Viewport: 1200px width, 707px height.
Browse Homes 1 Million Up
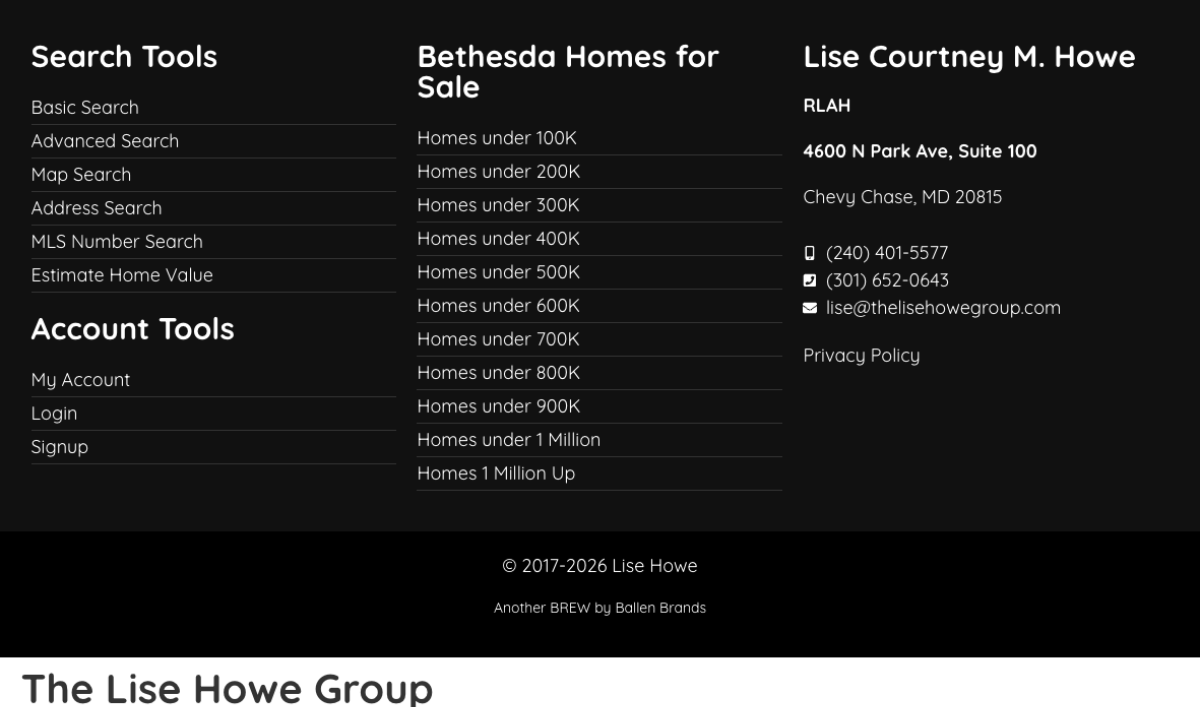point(496,473)
